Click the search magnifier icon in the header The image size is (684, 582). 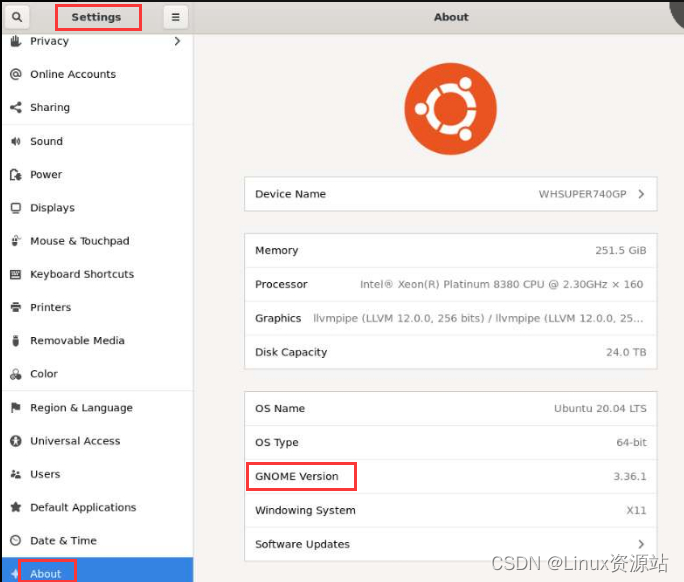17,17
